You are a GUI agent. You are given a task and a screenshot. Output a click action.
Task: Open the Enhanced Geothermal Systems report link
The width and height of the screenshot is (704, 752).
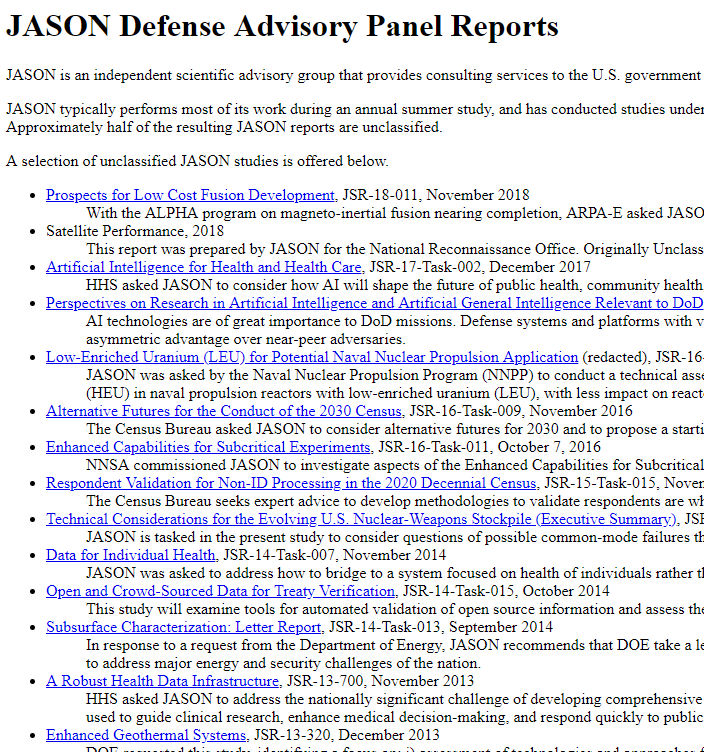coord(146,735)
